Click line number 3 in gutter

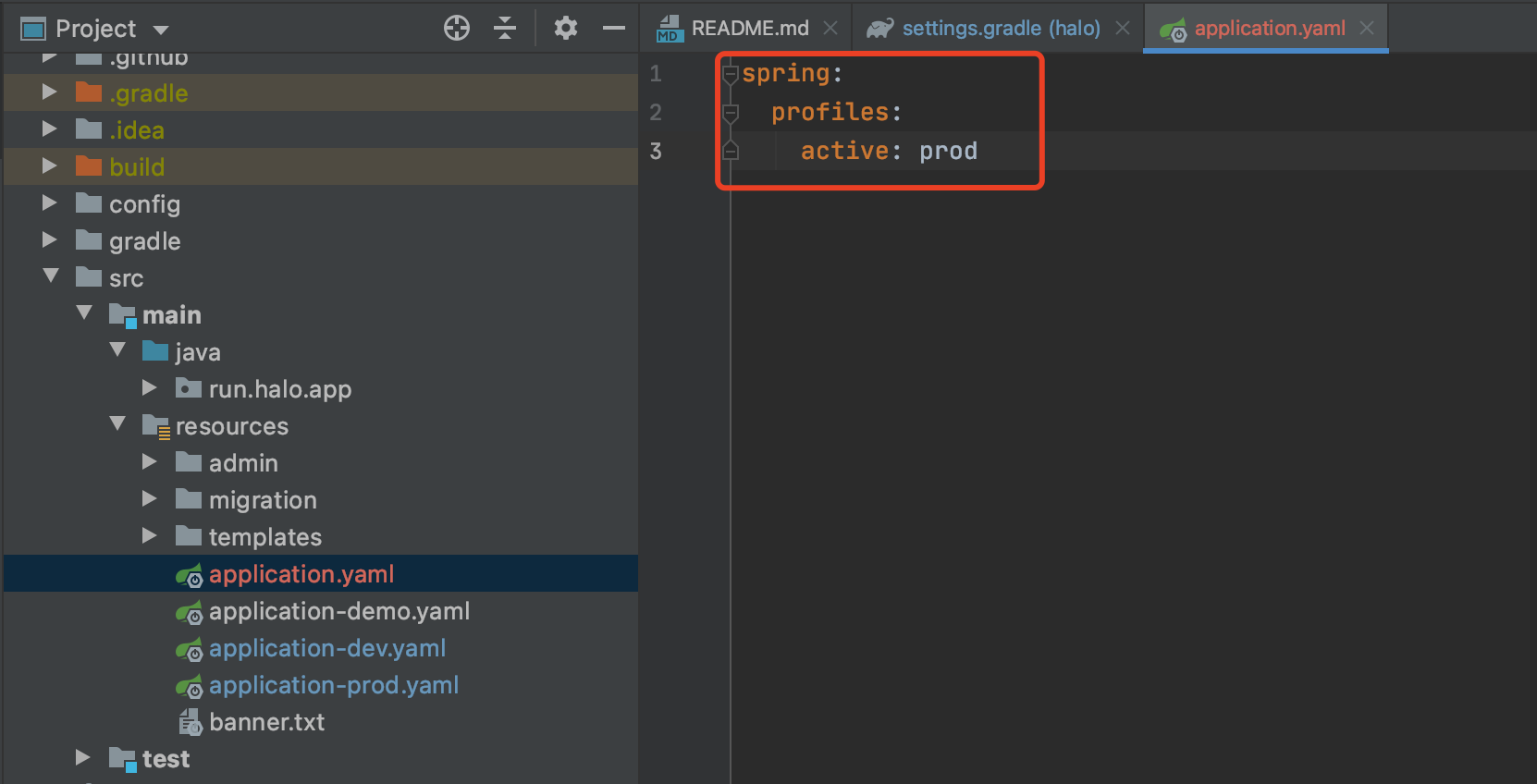click(x=656, y=151)
